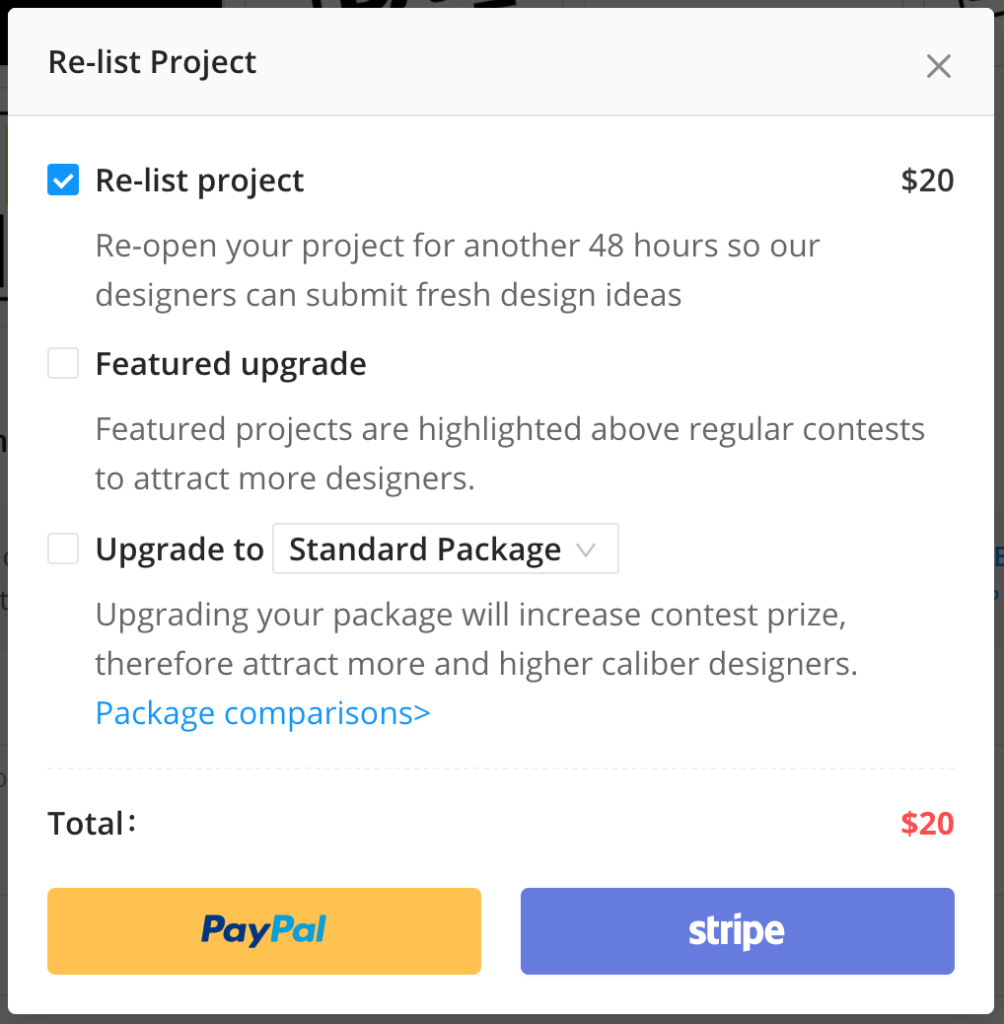Pay using the yellow PayPal button
The width and height of the screenshot is (1004, 1024).
[x=264, y=931]
